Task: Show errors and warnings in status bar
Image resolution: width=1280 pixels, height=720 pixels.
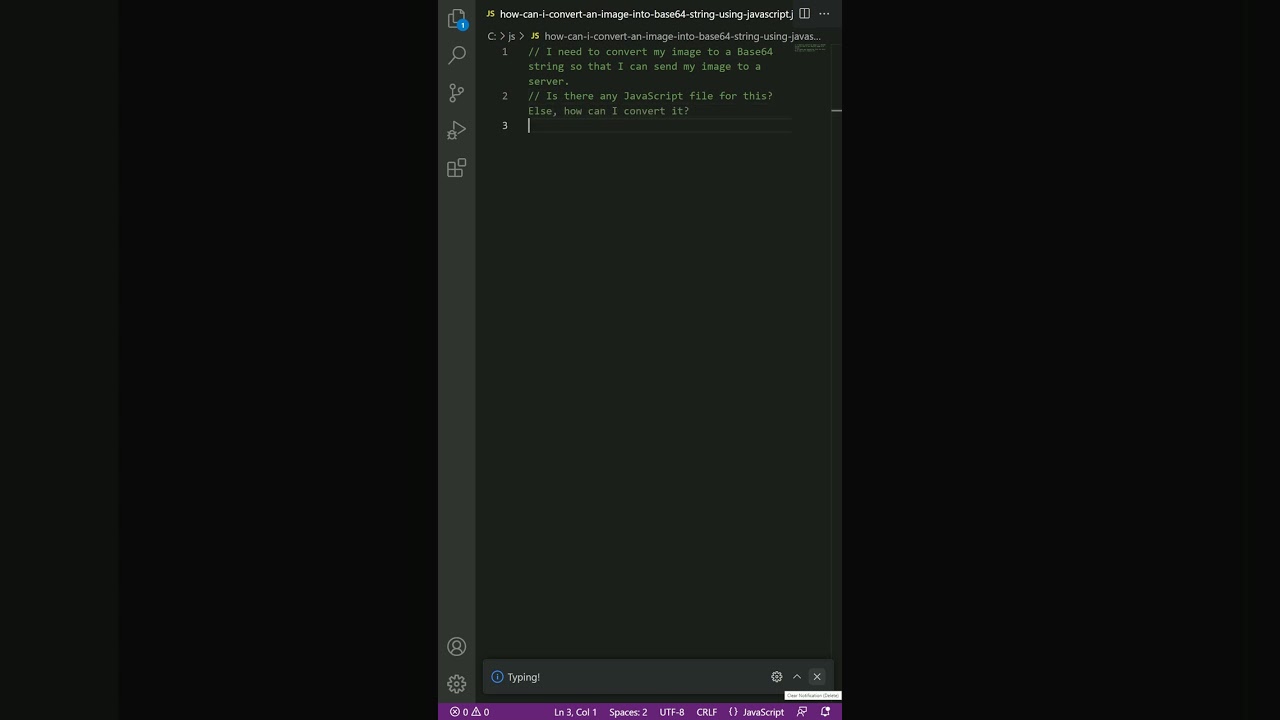Action: (x=469, y=712)
